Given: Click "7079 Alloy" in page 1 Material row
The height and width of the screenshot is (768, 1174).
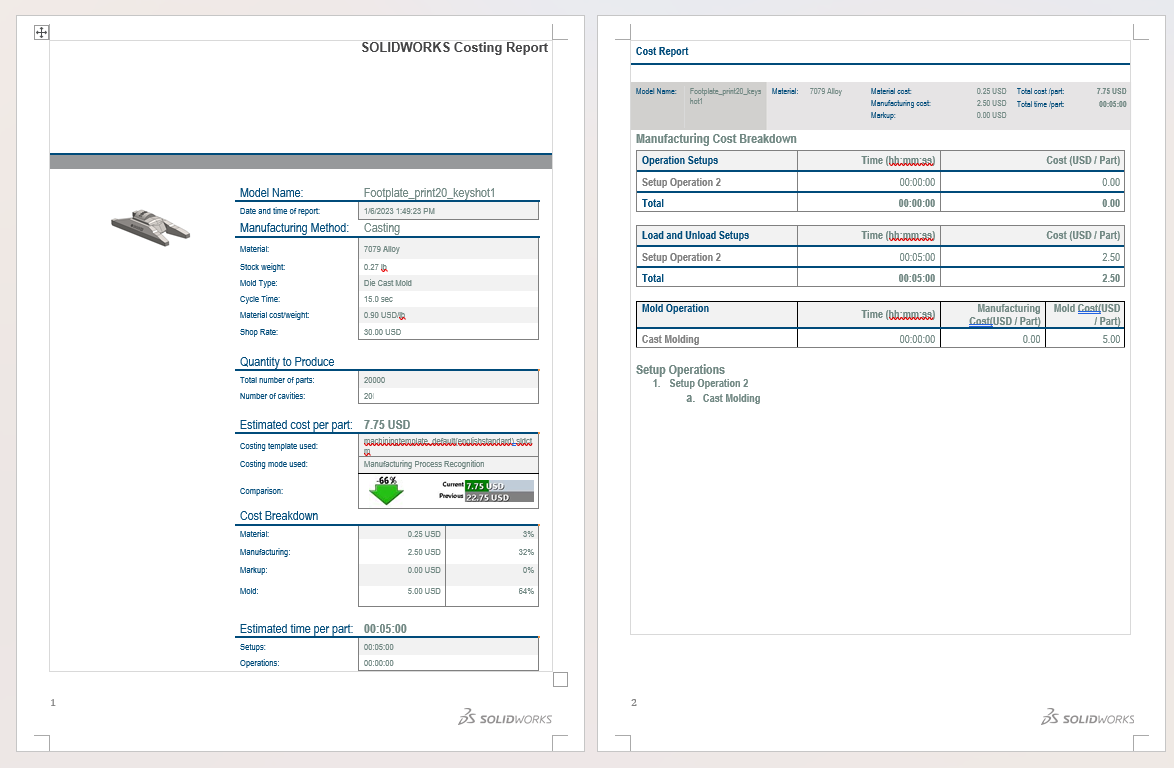Looking at the screenshot, I should click(x=382, y=249).
